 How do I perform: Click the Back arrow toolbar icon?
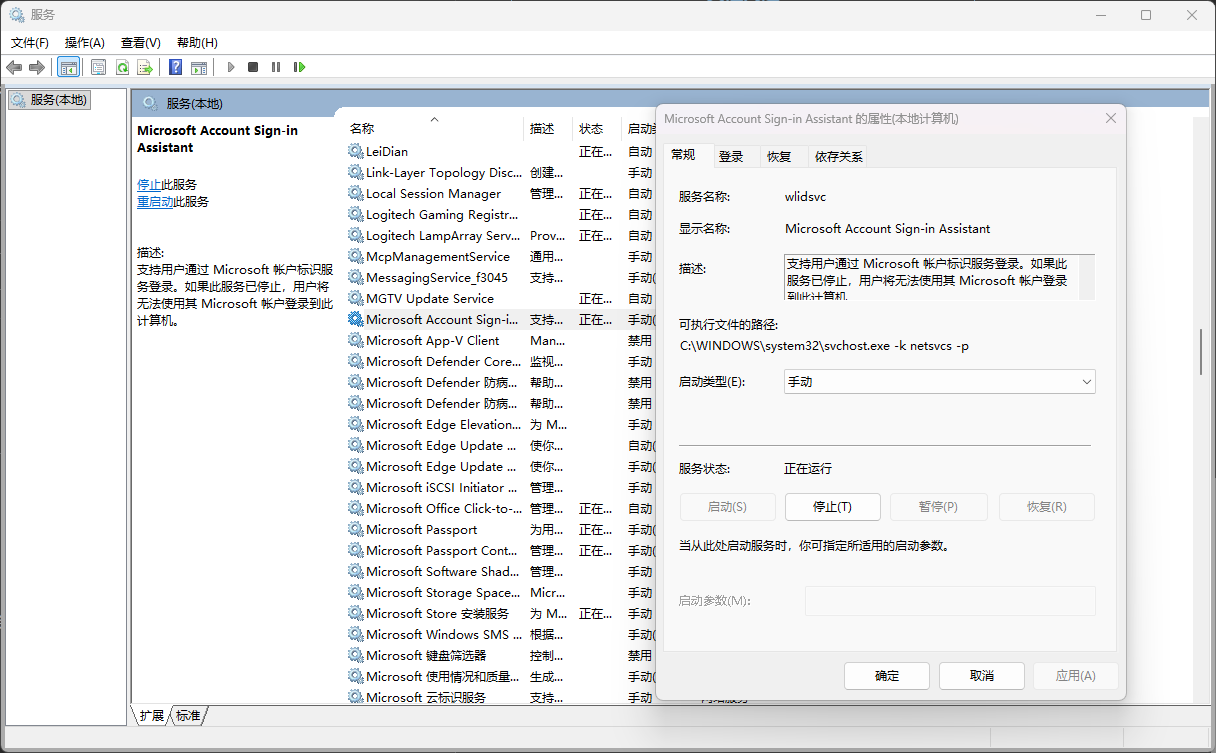14,67
